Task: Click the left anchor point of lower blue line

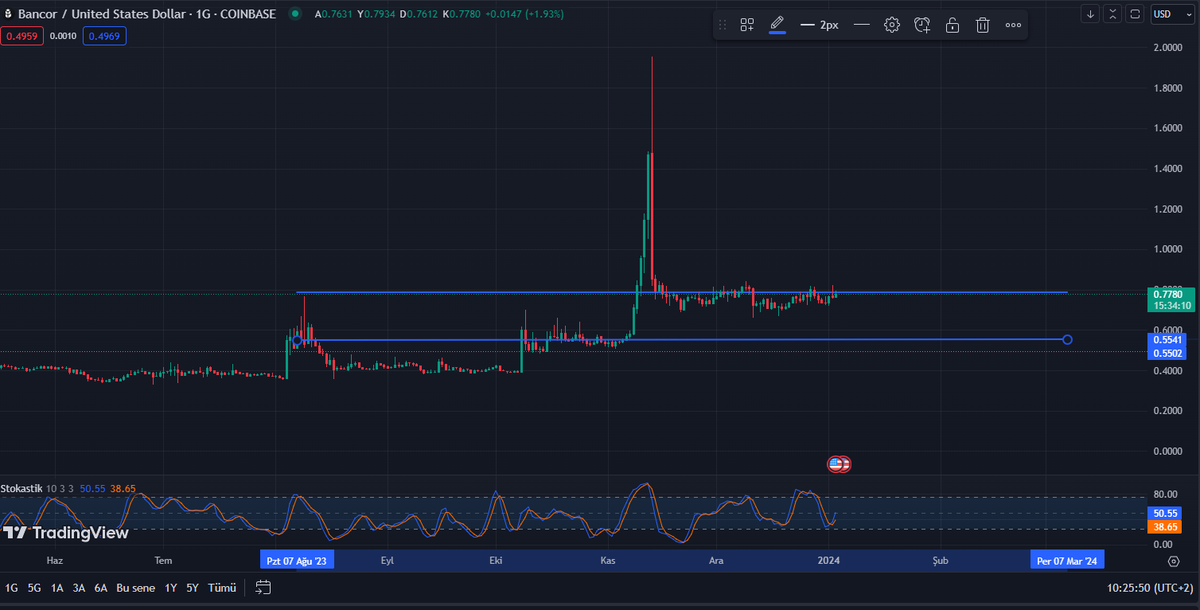Action: (x=297, y=341)
